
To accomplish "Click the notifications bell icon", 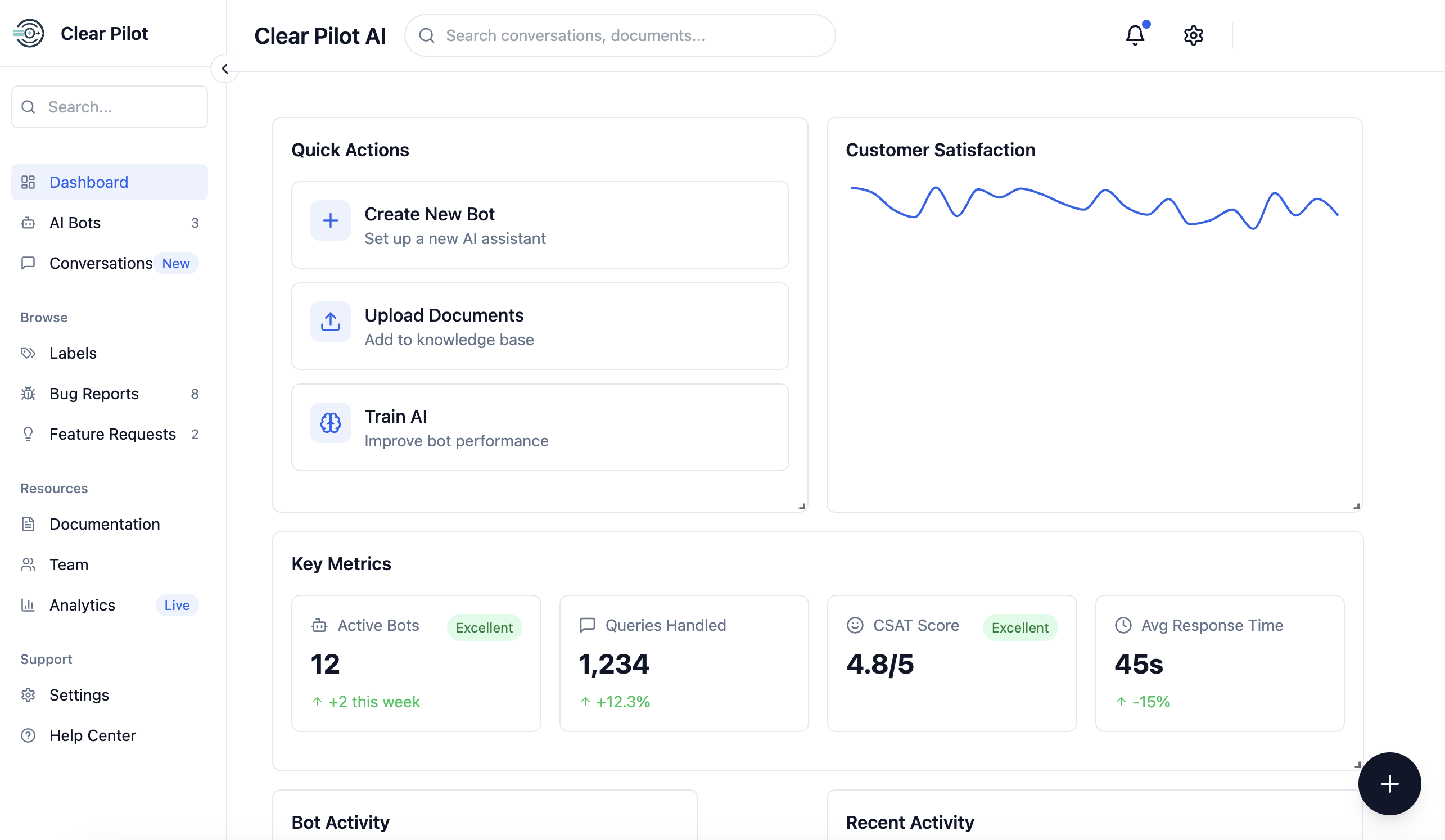I will coord(1134,35).
